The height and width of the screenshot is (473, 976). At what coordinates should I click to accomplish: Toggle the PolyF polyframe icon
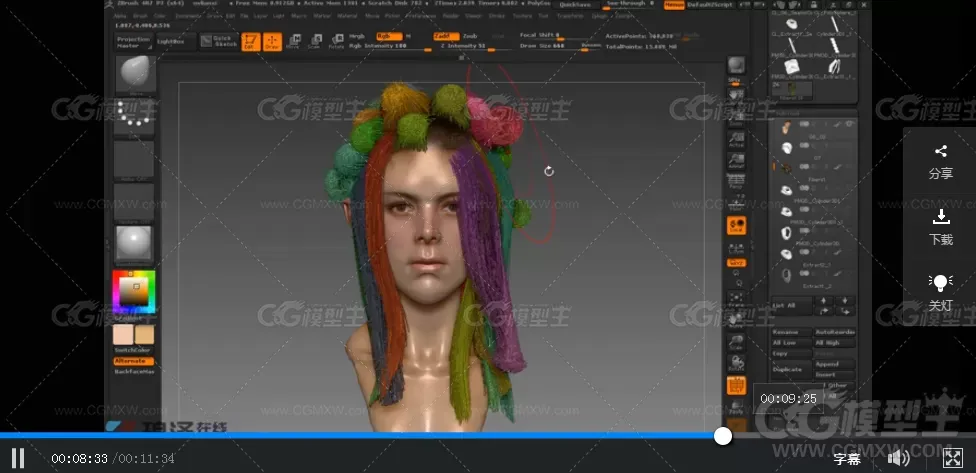point(736,385)
